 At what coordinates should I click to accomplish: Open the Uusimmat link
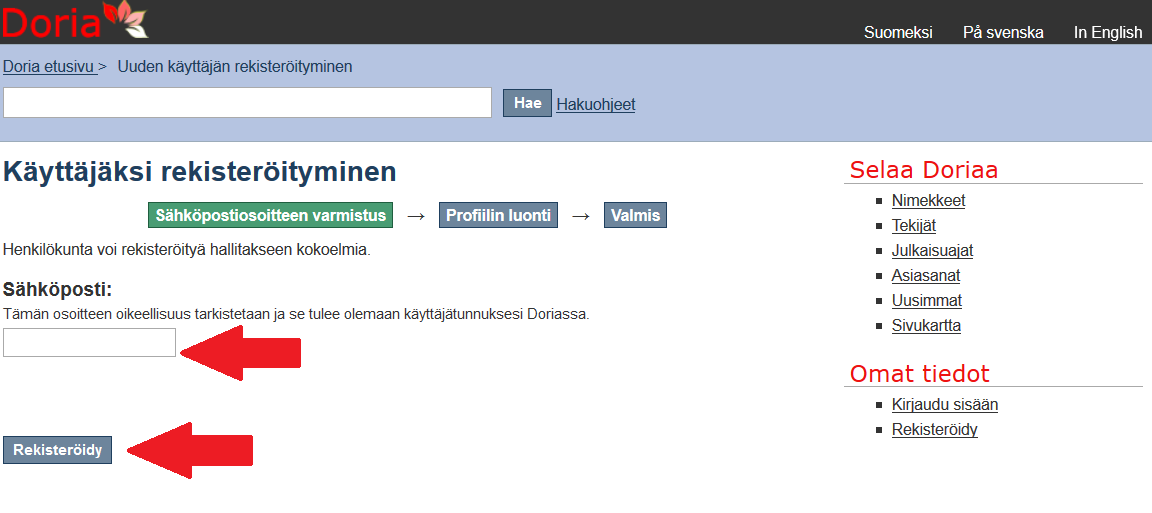(x=926, y=301)
